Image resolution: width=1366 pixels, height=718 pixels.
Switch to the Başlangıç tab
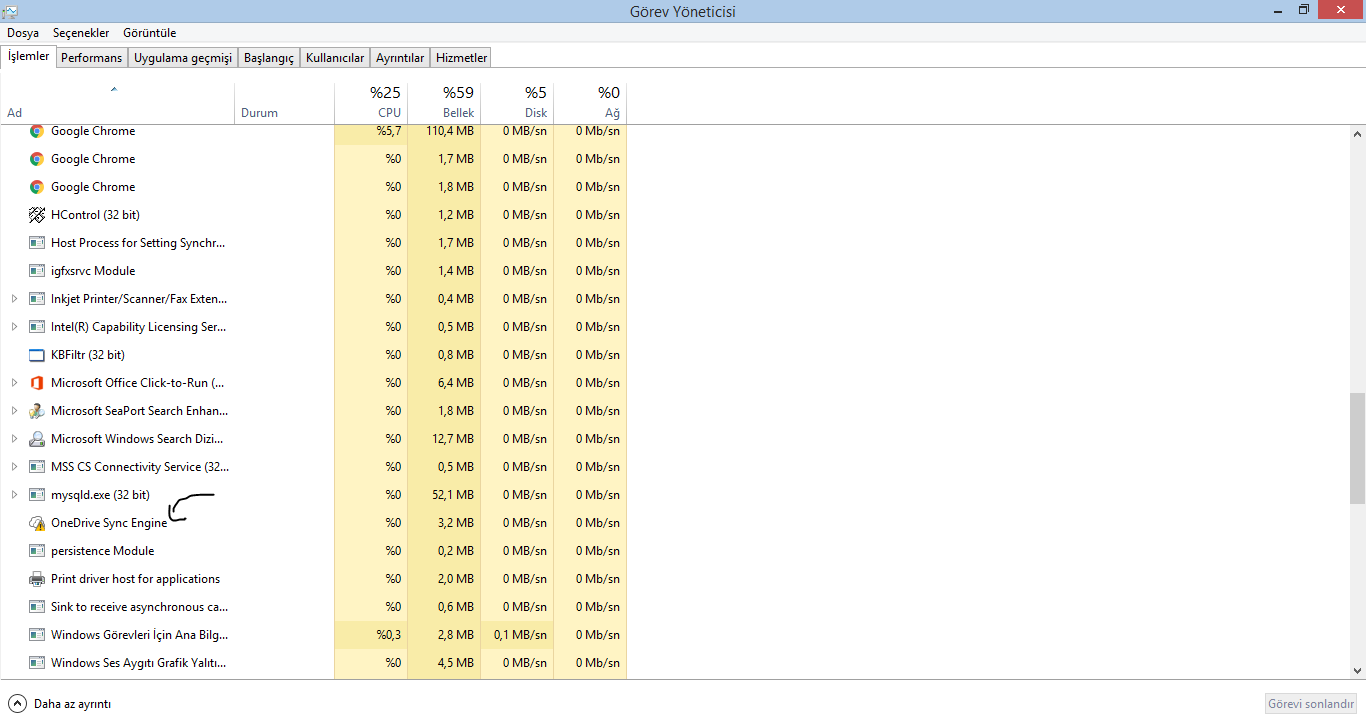coord(269,58)
